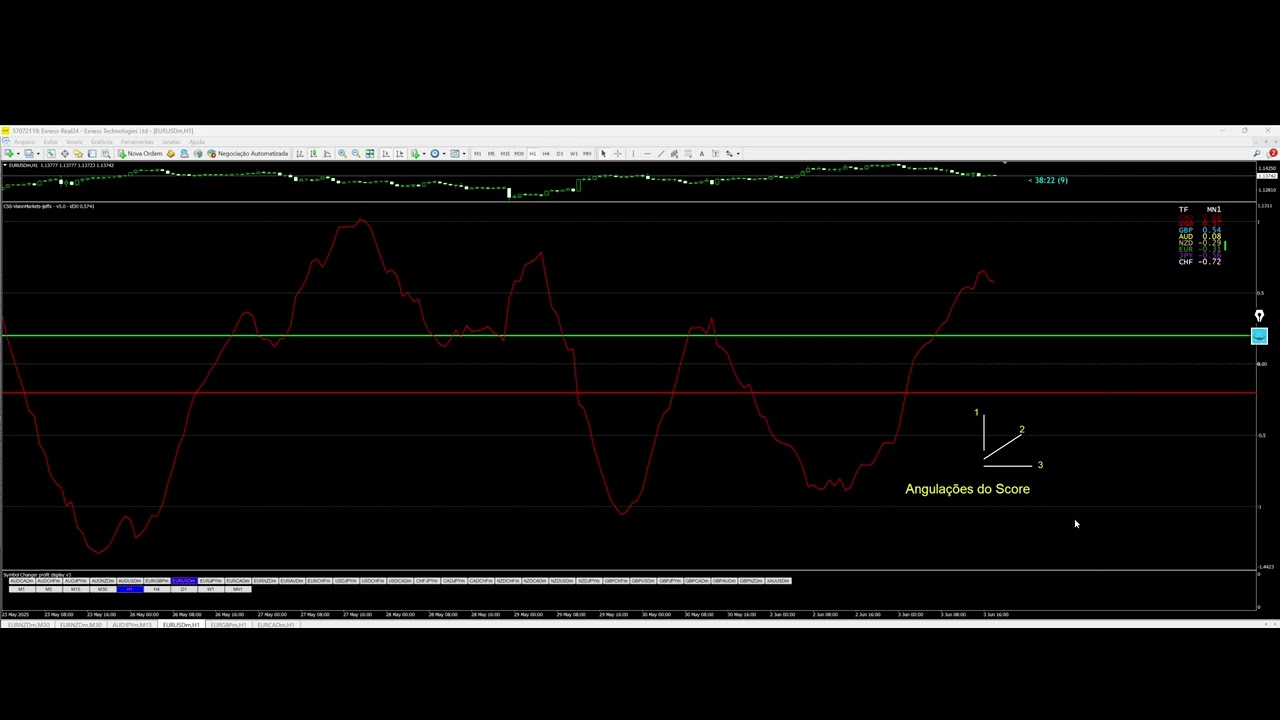Click the 'Angulações do Score' text label
1280x720 pixels.
coord(967,489)
